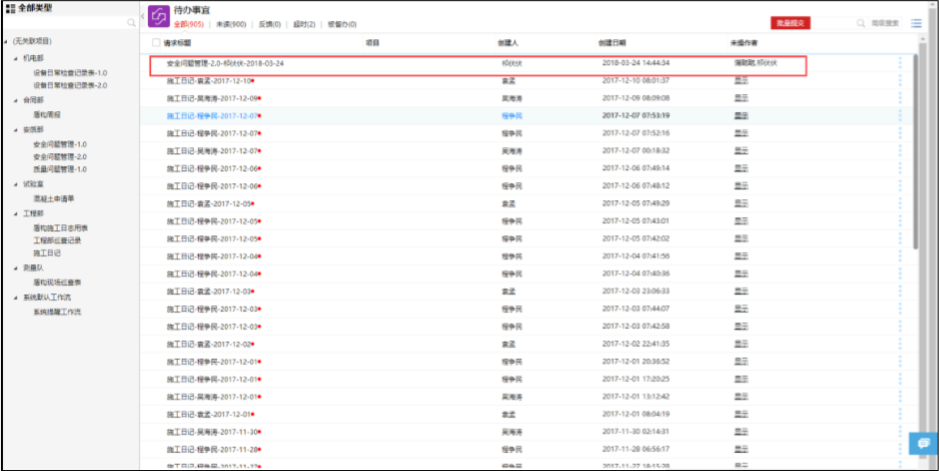Click the grid icon beside 全部类型
Screen dimensions: 939x471
10,8
